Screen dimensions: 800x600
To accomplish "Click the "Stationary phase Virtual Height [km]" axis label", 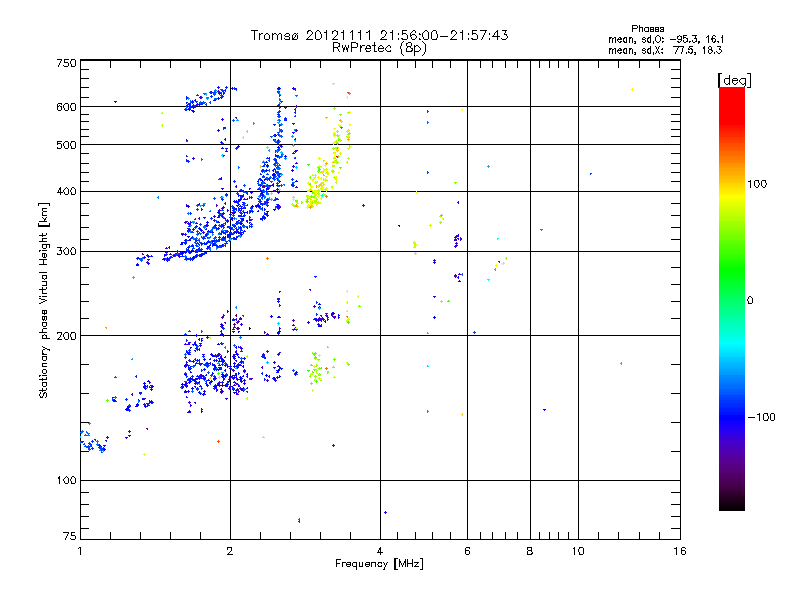I will (x=44, y=300).
